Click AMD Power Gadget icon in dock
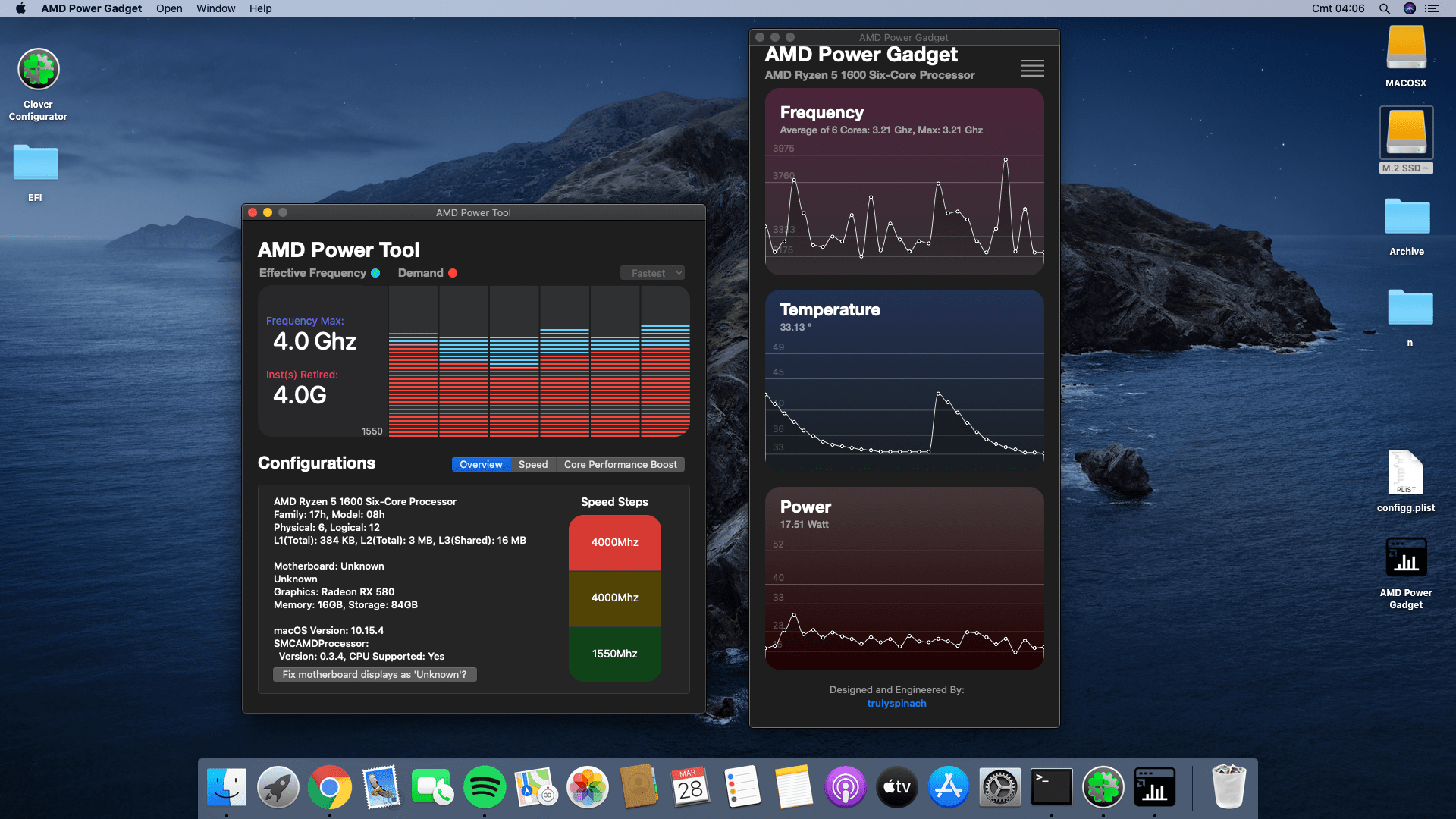The image size is (1456, 819). point(1154,787)
